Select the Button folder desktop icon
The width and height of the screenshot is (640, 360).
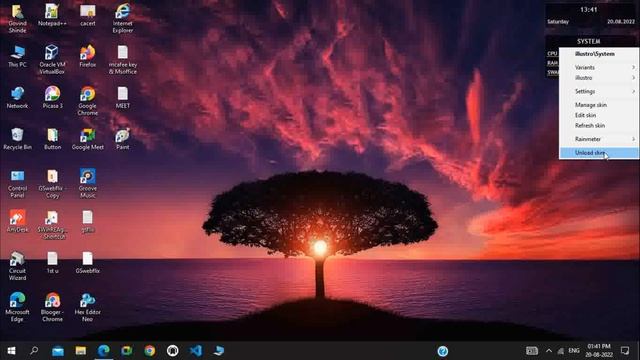point(52,139)
